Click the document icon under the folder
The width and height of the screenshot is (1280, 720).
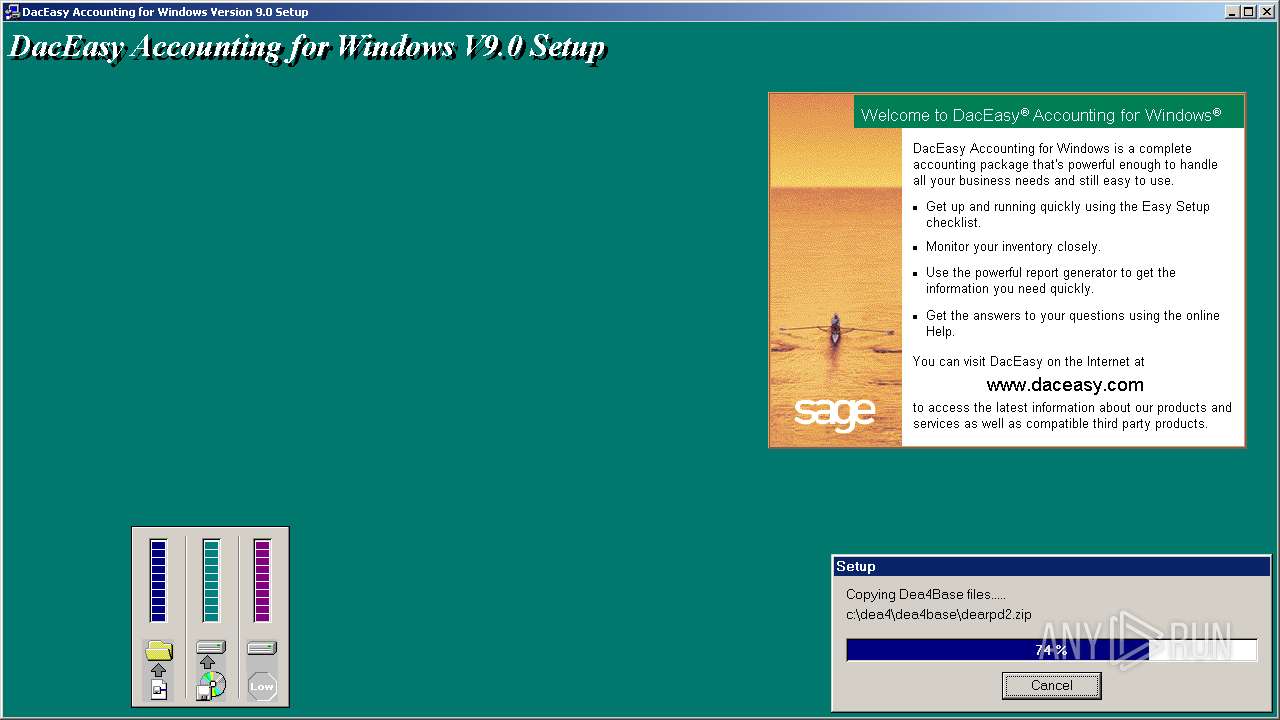(x=159, y=689)
